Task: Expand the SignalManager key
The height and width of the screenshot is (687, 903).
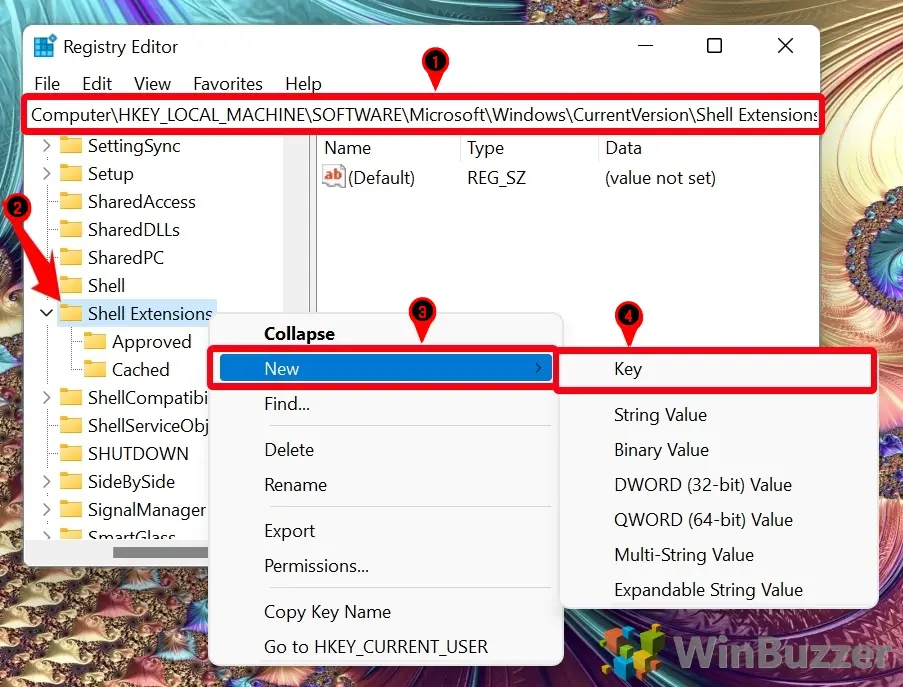Action: [x=47, y=509]
